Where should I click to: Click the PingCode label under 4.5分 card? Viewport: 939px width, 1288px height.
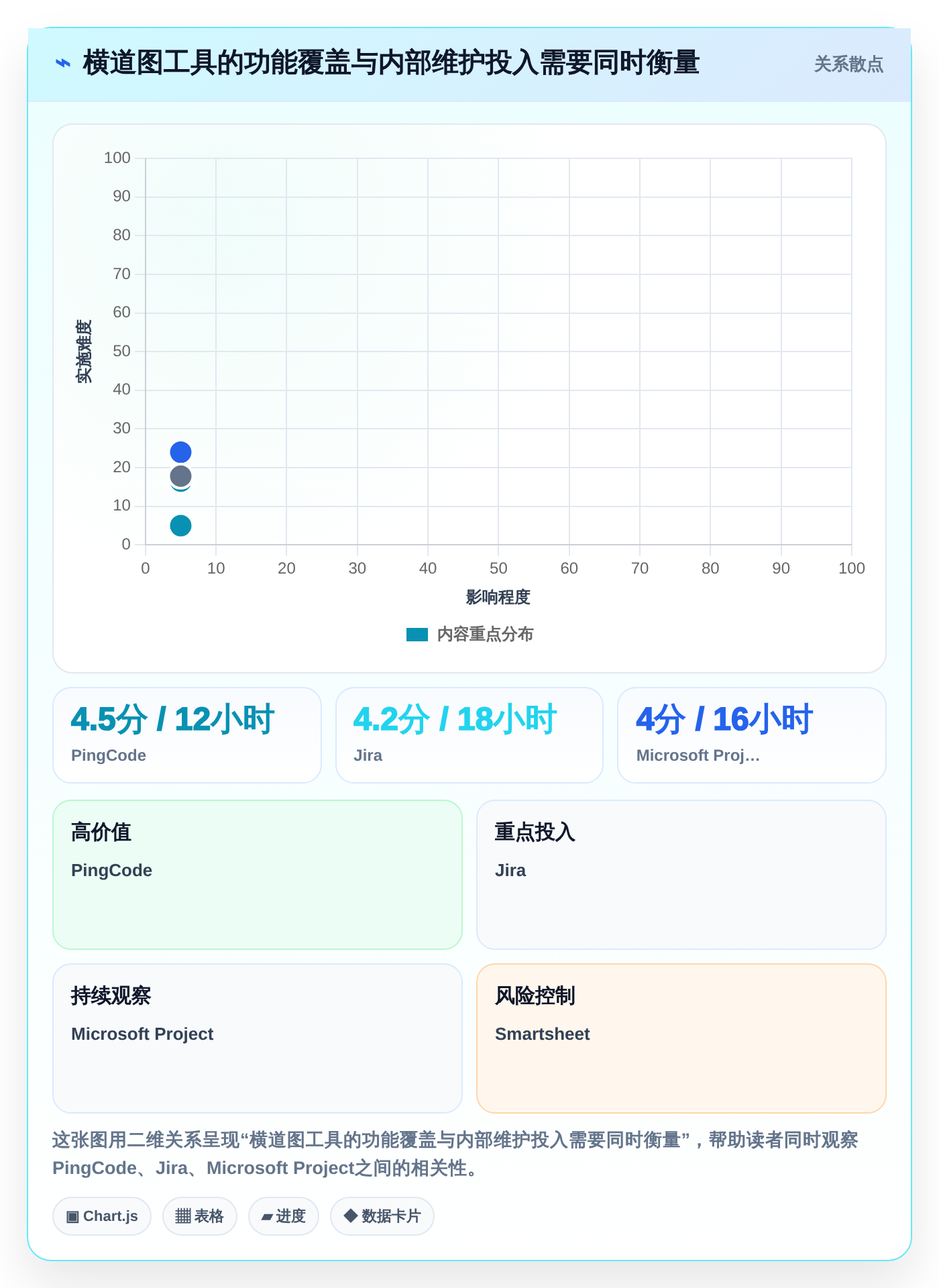[x=109, y=755]
